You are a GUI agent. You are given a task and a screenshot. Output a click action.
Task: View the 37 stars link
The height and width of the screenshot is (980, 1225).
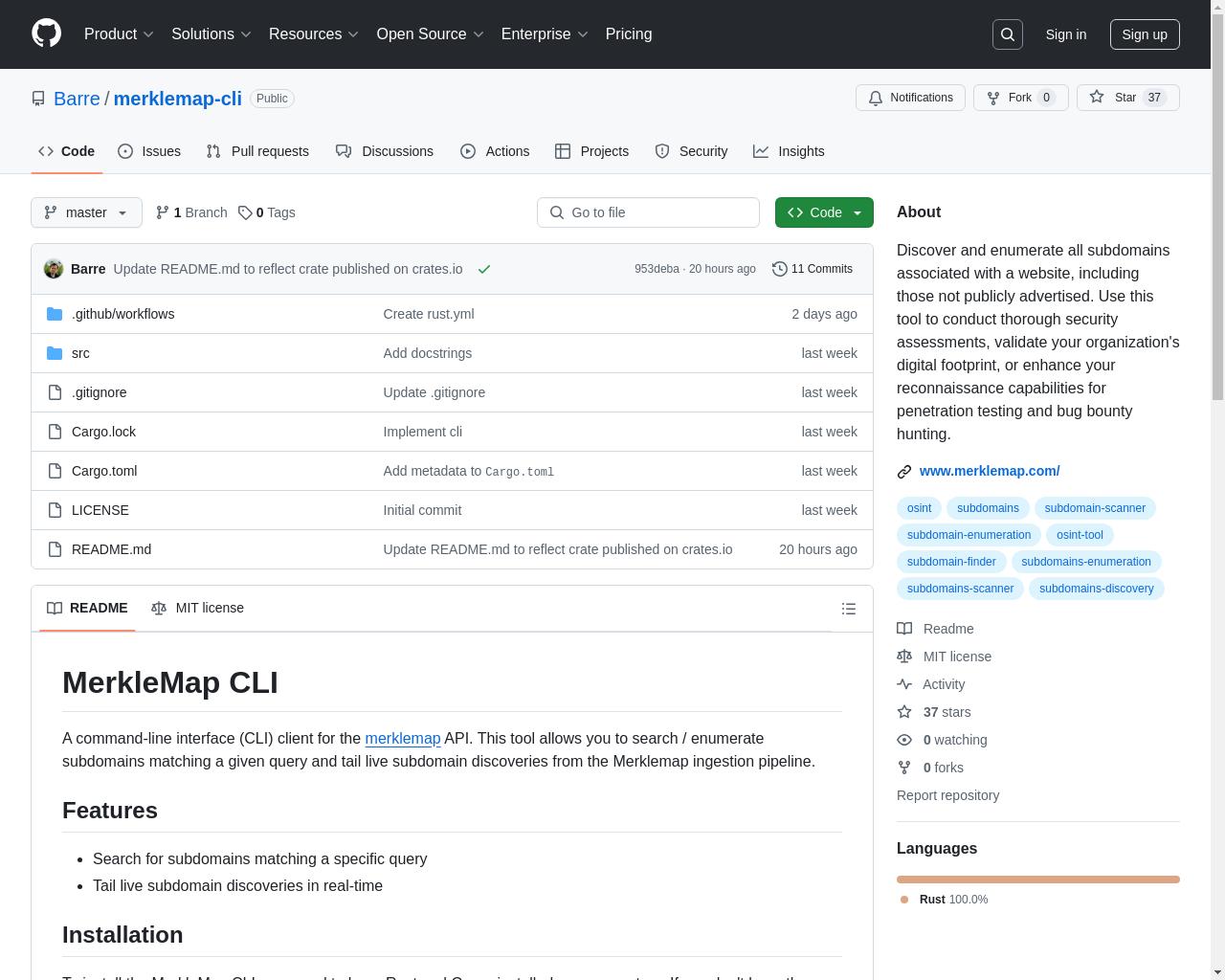tap(933, 712)
